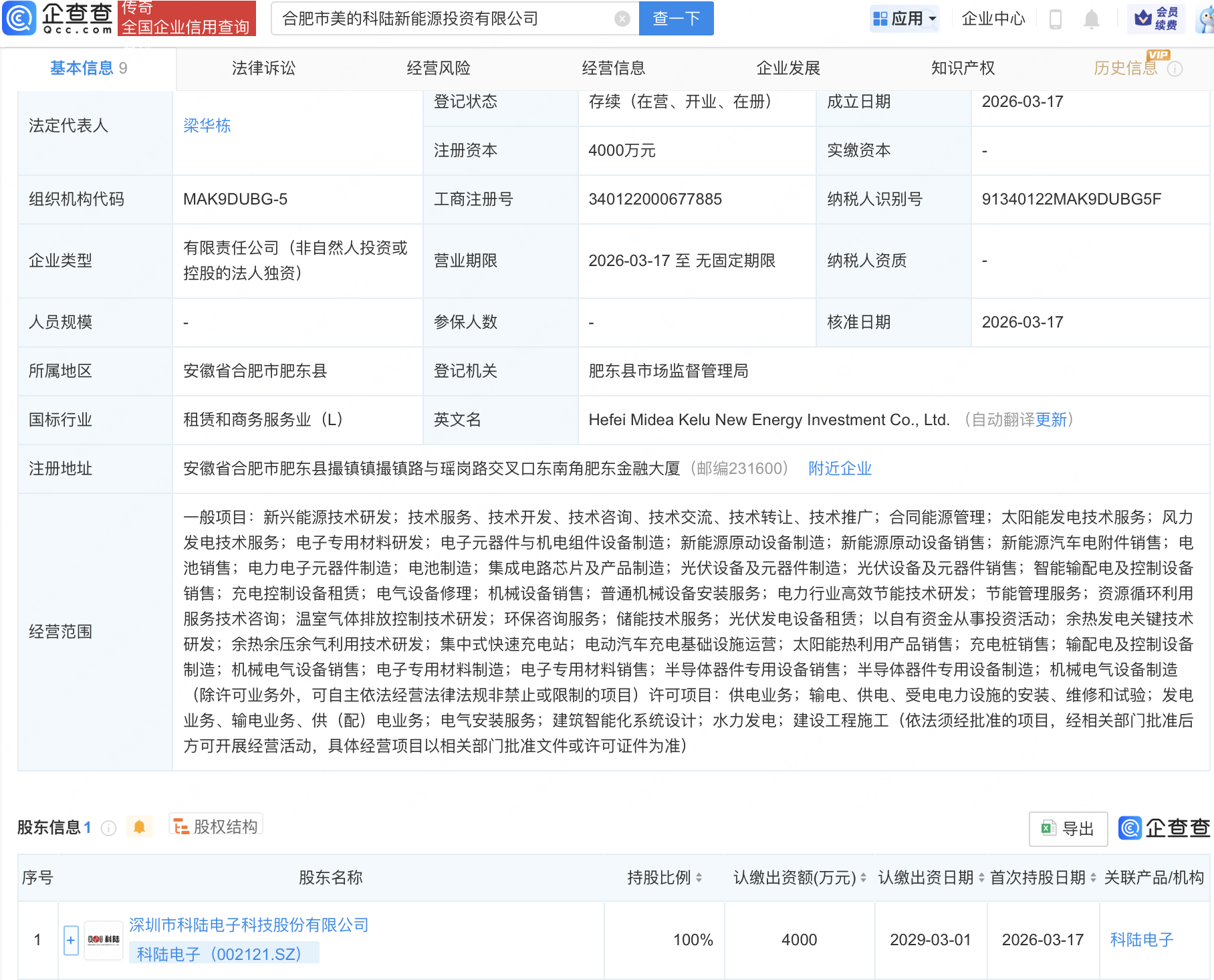Click inside the company name search field

tap(435, 18)
